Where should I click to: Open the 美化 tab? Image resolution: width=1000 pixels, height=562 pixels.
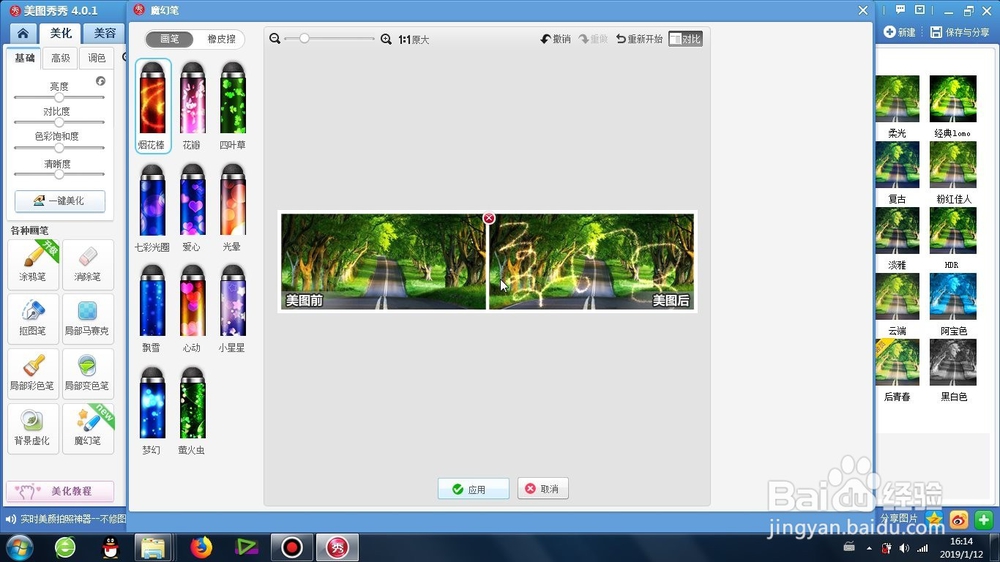pos(61,33)
